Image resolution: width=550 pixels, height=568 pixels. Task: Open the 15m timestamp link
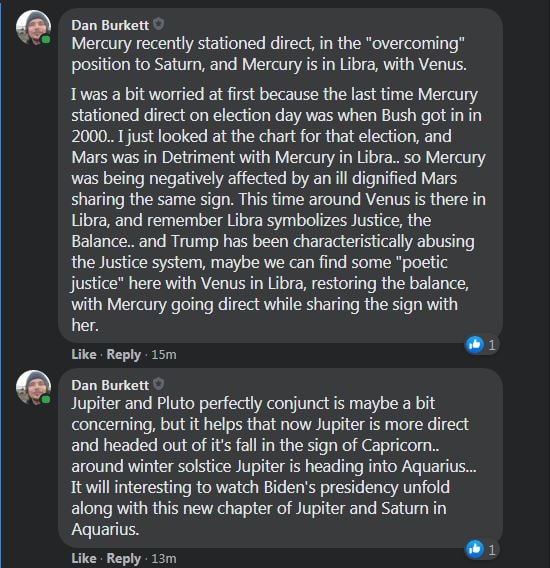[164, 355]
